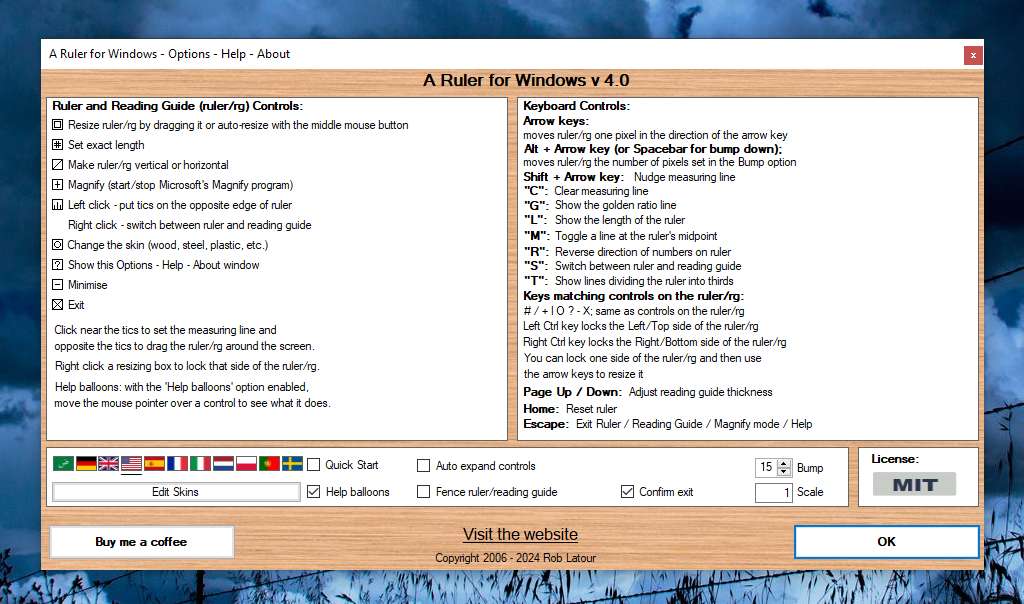Disable the Help balloons checkbox

click(313, 492)
